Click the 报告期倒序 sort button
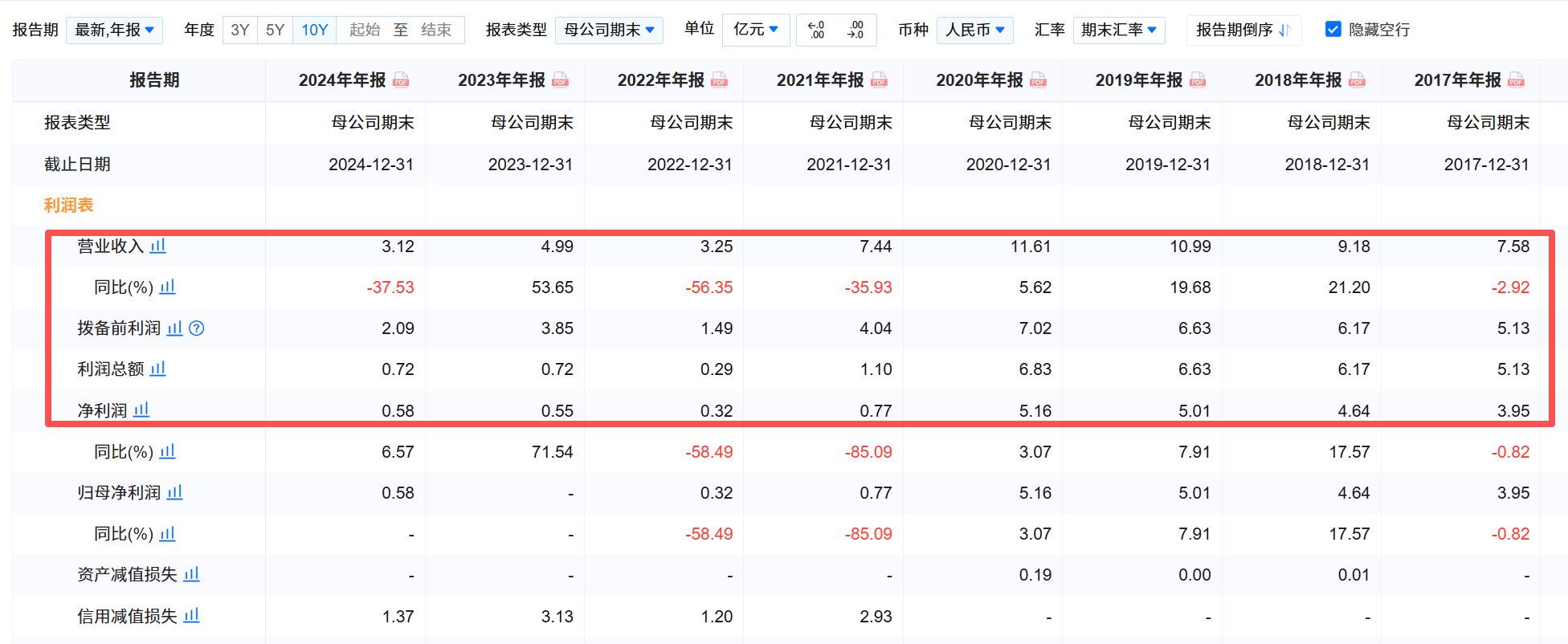The width and height of the screenshot is (1568, 644). 1243,30
